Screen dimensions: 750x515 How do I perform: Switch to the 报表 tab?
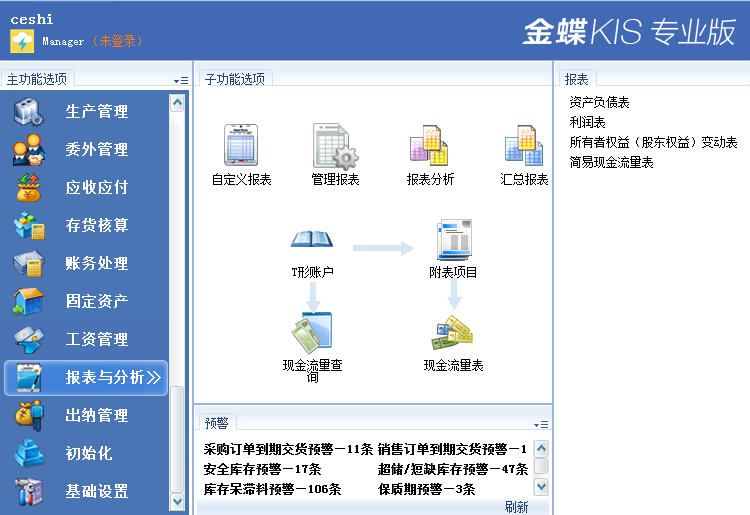pyautogui.click(x=576, y=79)
